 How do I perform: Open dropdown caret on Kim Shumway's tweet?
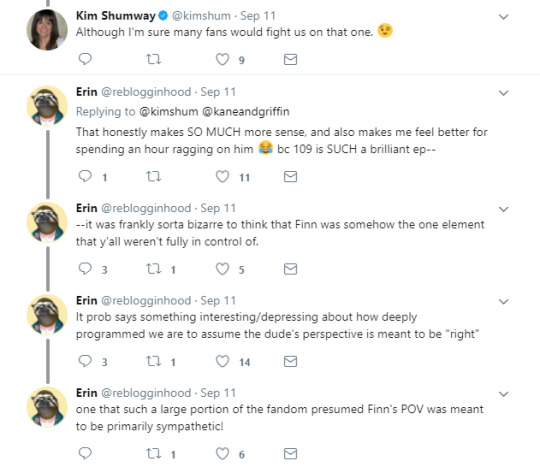pyautogui.click(x=503, y=17)
